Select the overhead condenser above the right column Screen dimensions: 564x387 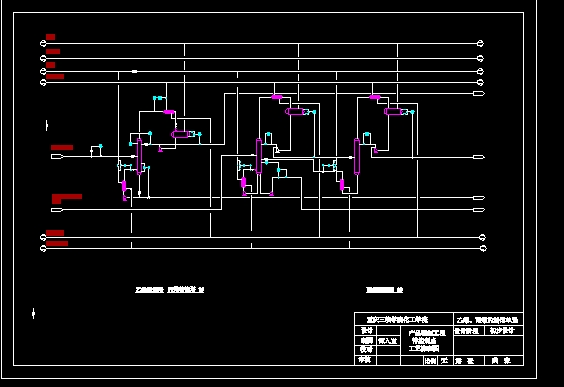375,97
